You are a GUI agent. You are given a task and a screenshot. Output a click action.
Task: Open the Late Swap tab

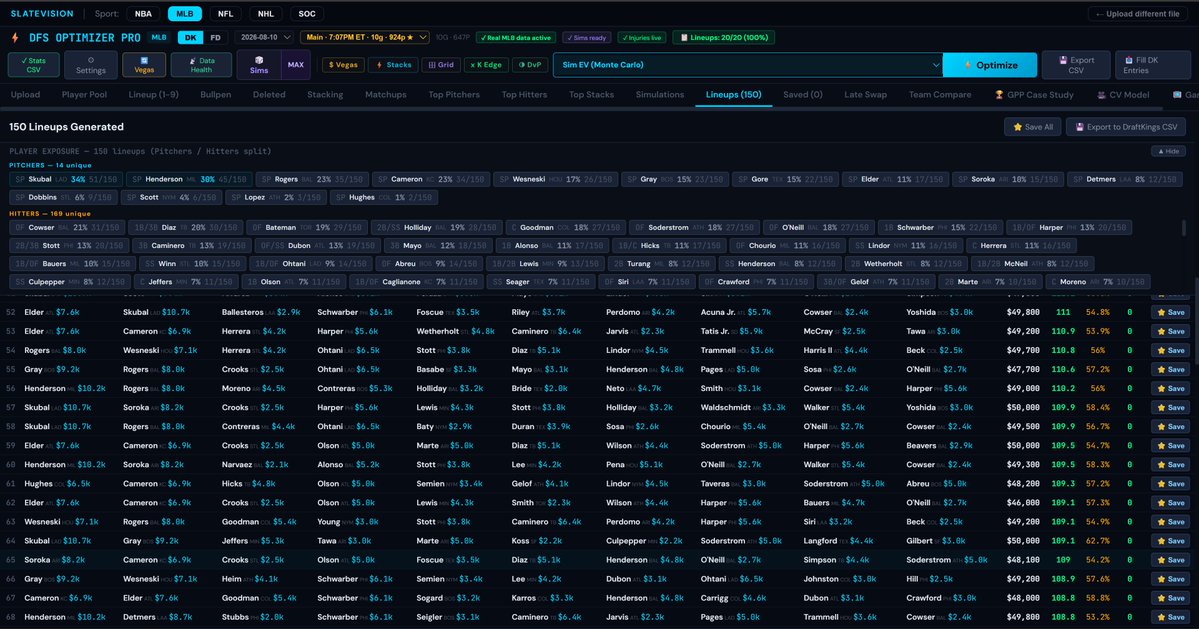coord(866,95)
